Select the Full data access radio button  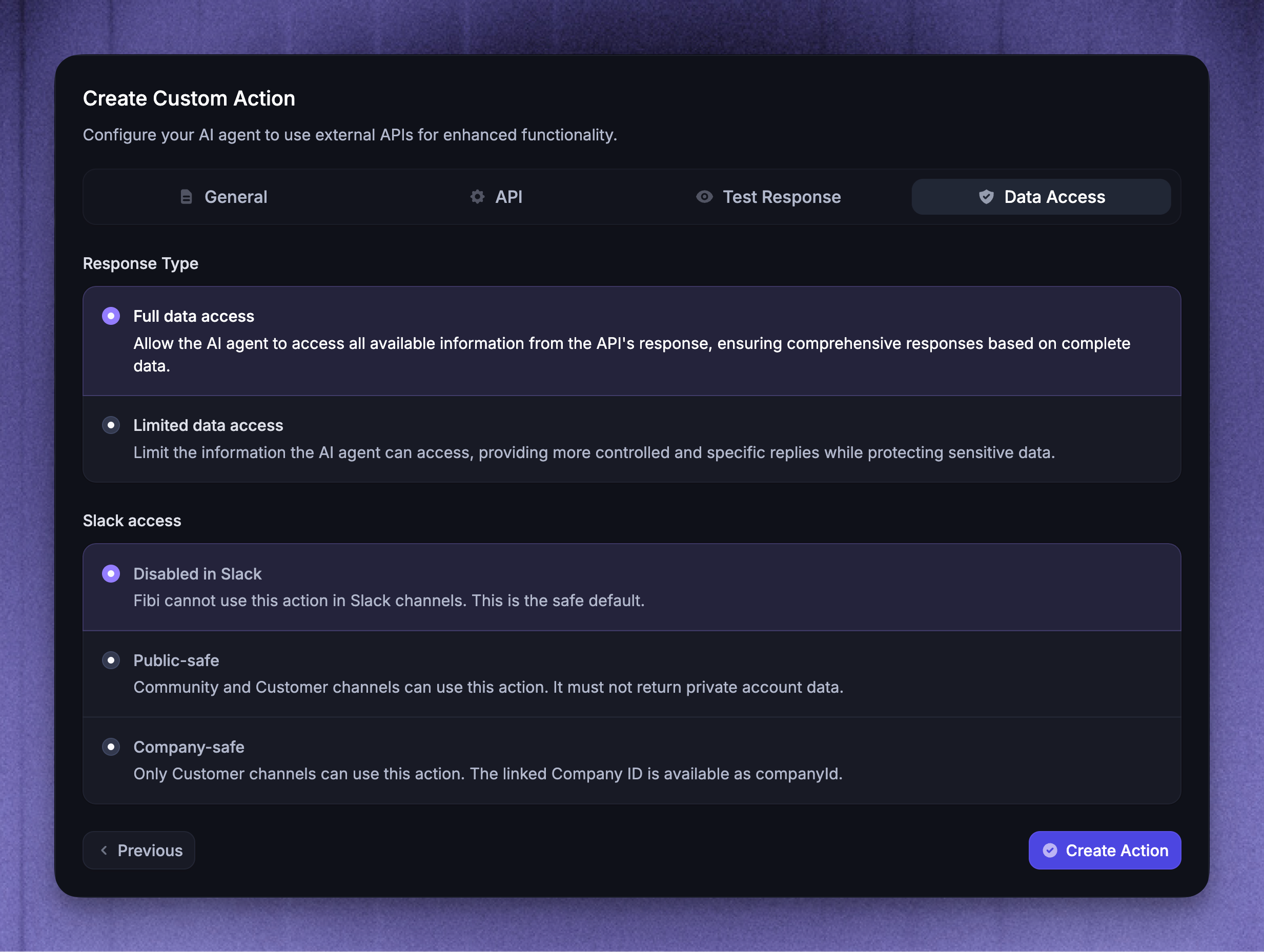[111, 316]
